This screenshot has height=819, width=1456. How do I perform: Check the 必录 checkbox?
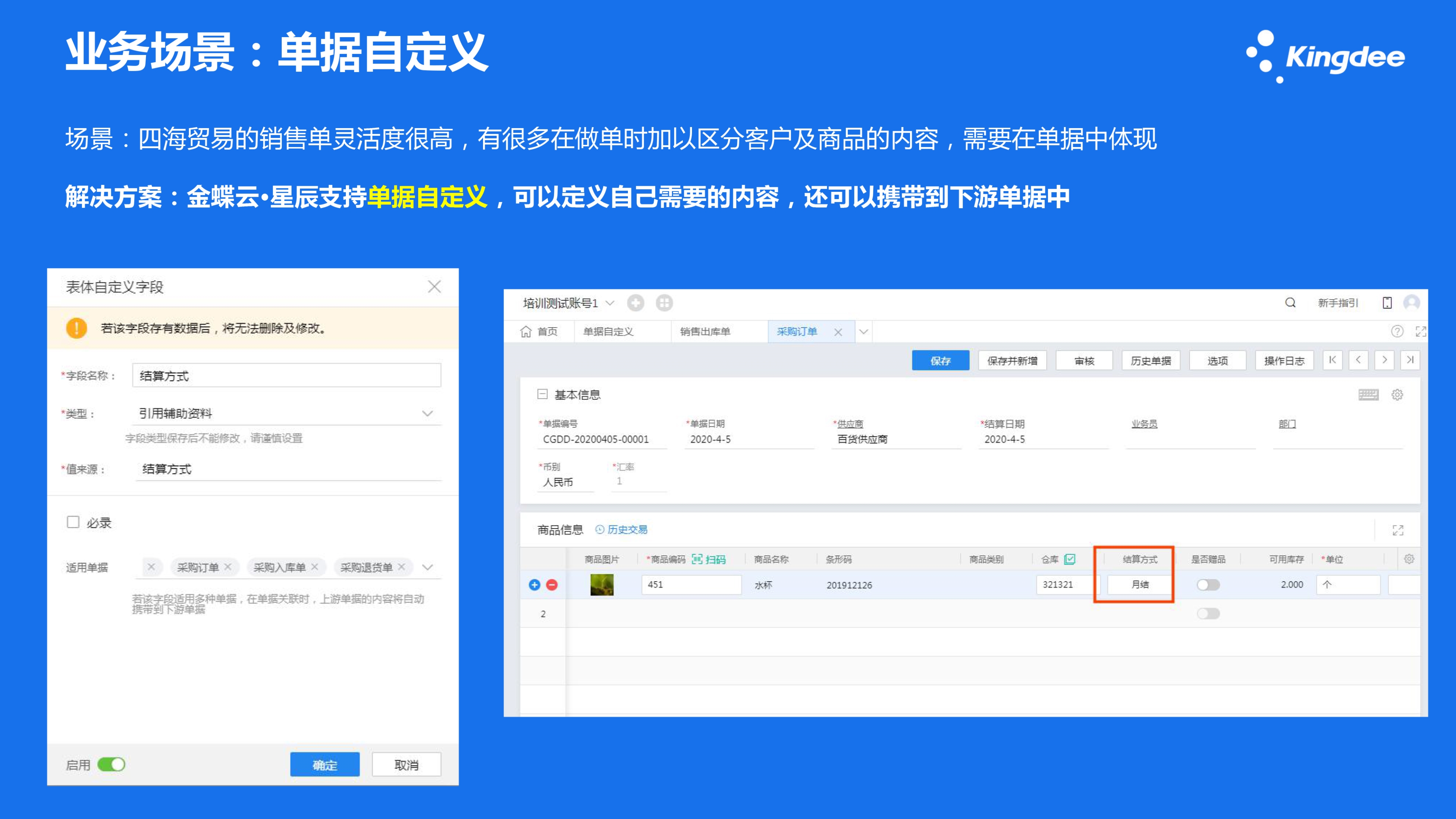[74, 522]
